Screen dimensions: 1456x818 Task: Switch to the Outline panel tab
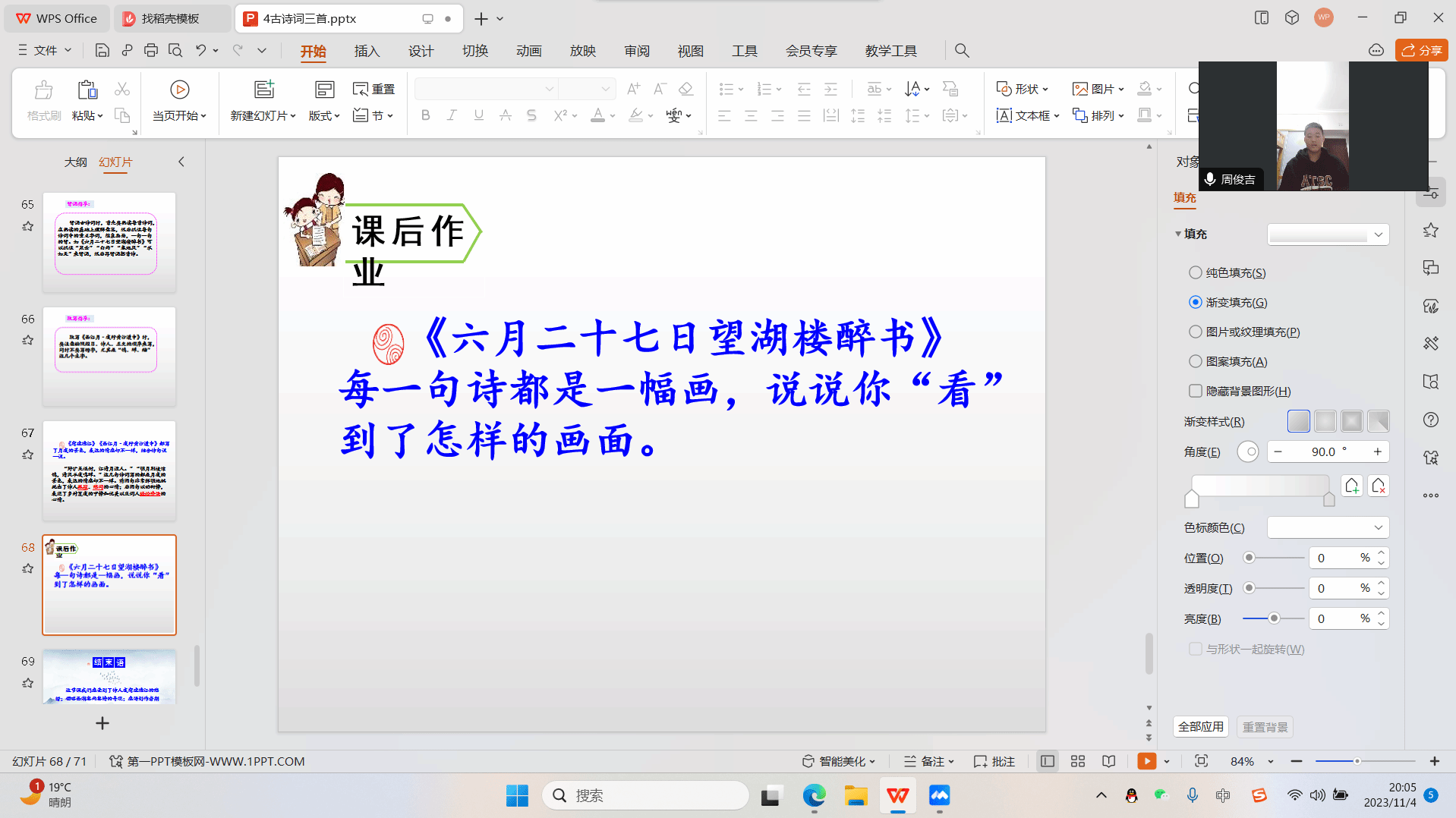[75, 162]
